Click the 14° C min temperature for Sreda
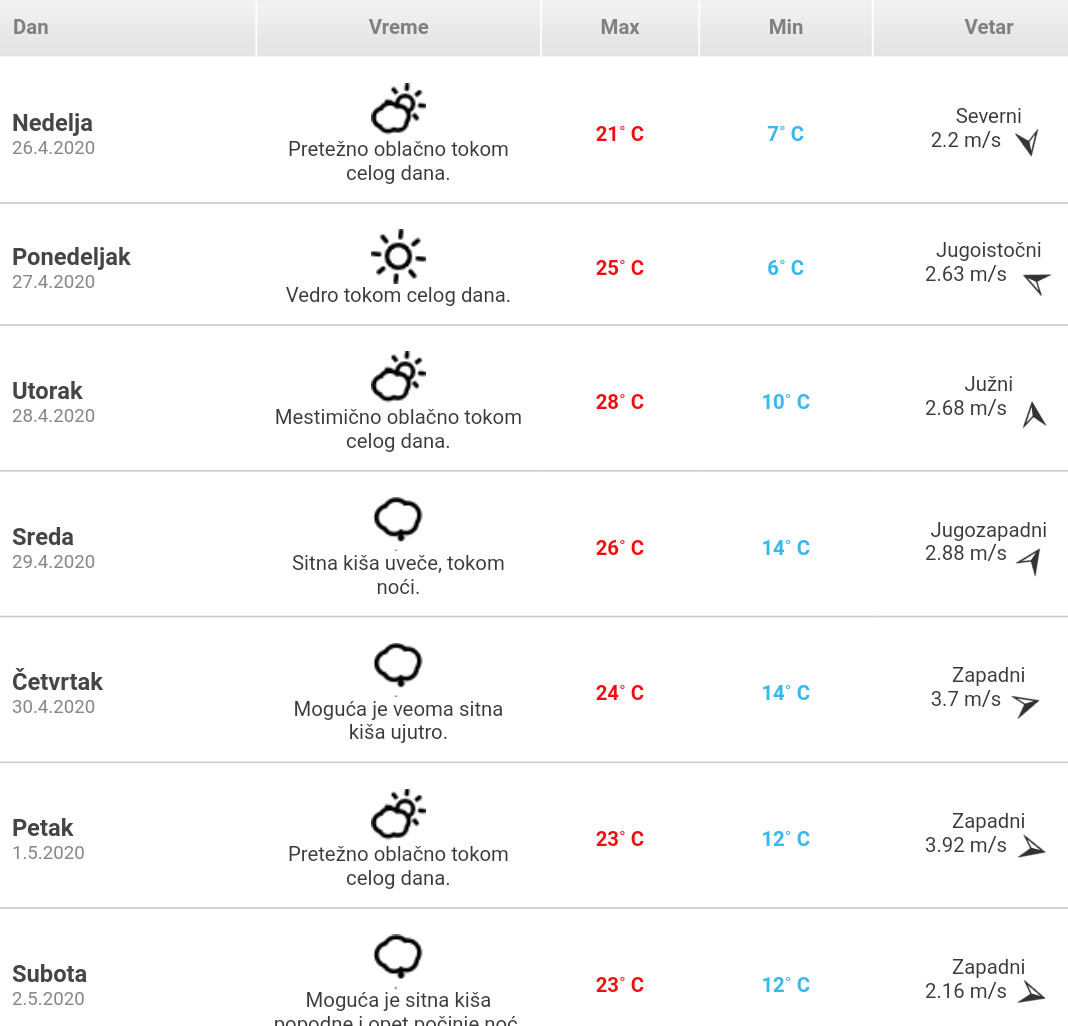 tap(786, 548)
